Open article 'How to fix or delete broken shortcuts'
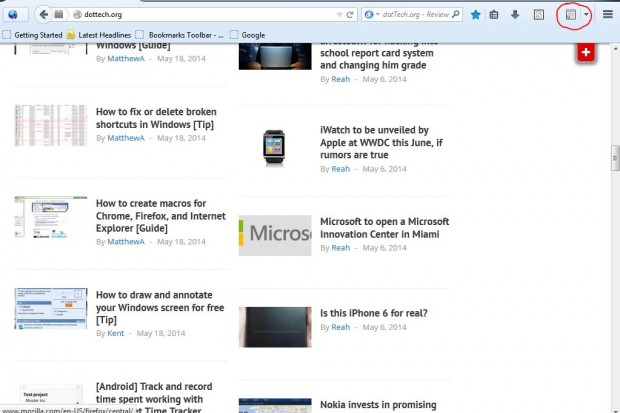Image resolution: width=620 pixels, height=413 pixels. (156, 118)
